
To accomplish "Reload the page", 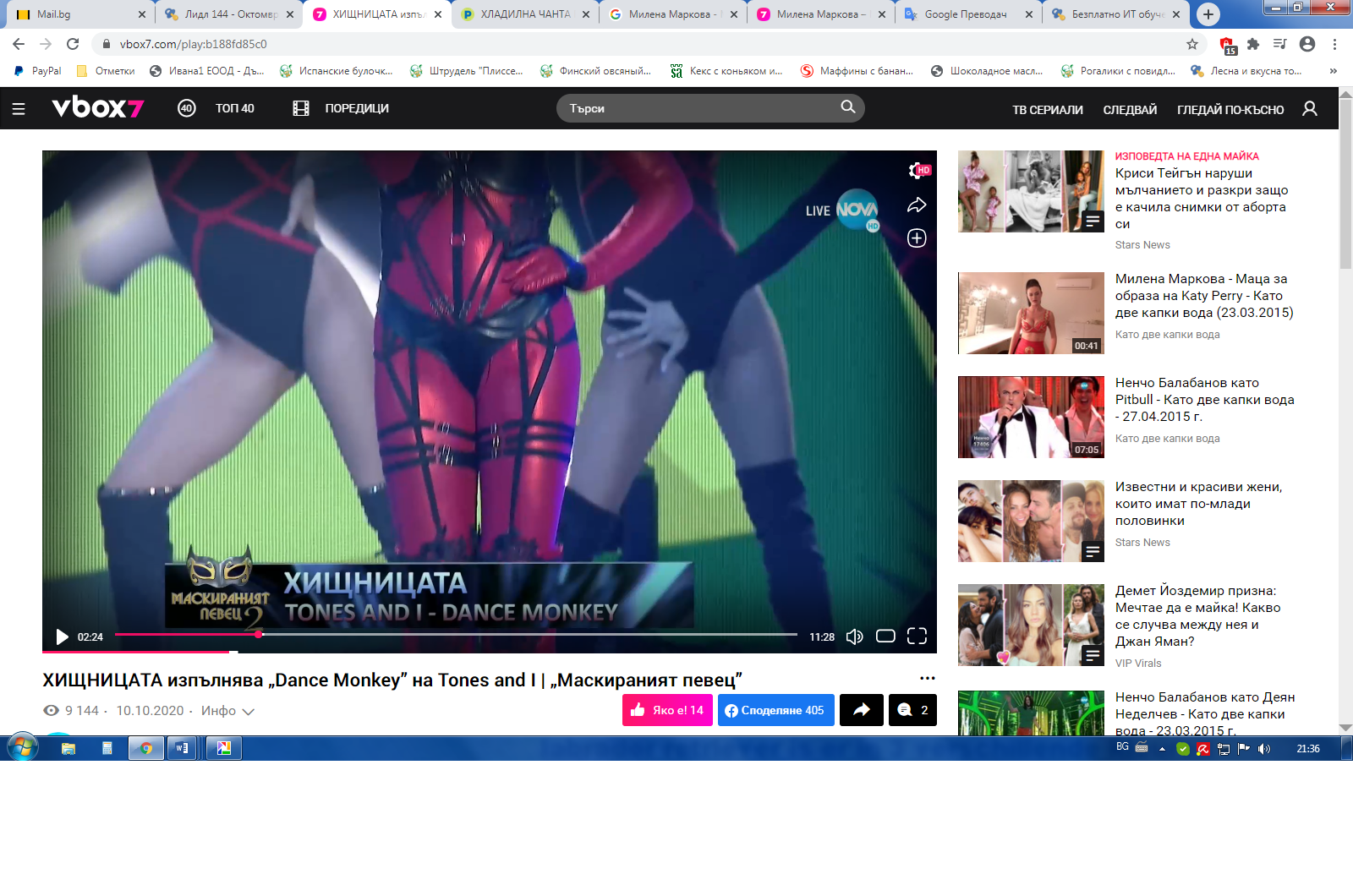I will [73, 44].
